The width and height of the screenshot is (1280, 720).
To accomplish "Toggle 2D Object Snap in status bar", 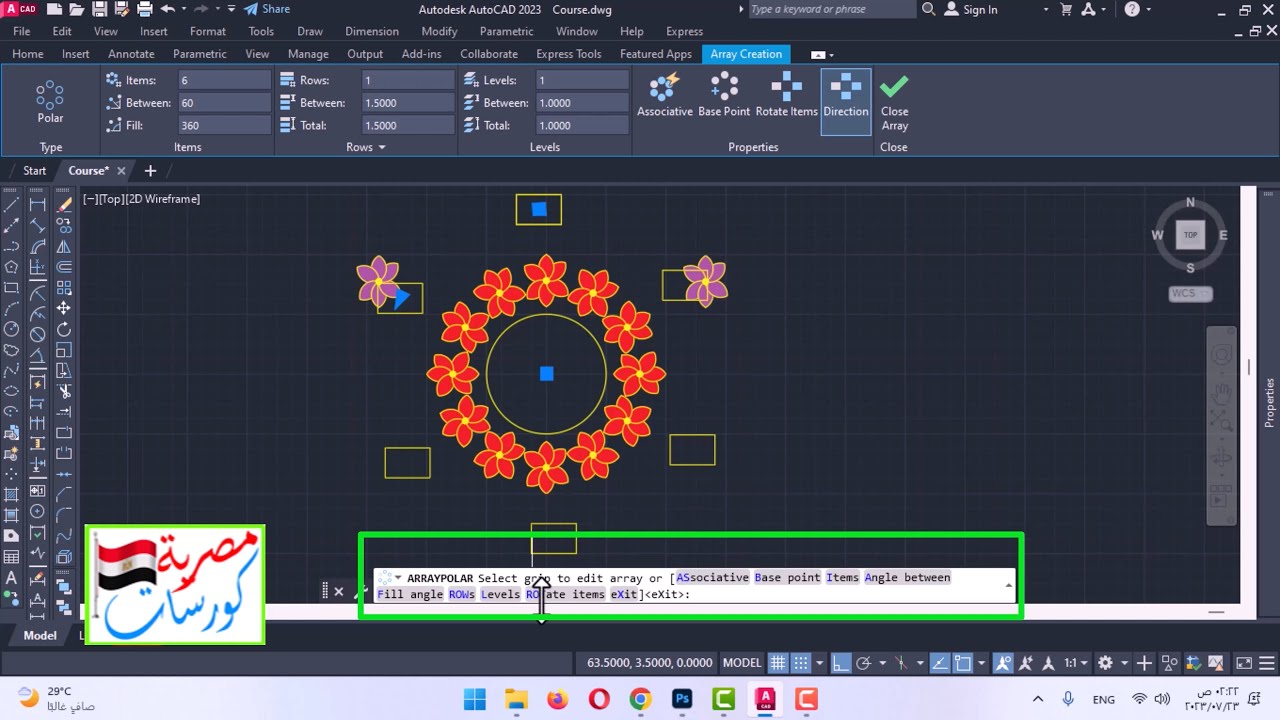I will (x=962, y=663).
